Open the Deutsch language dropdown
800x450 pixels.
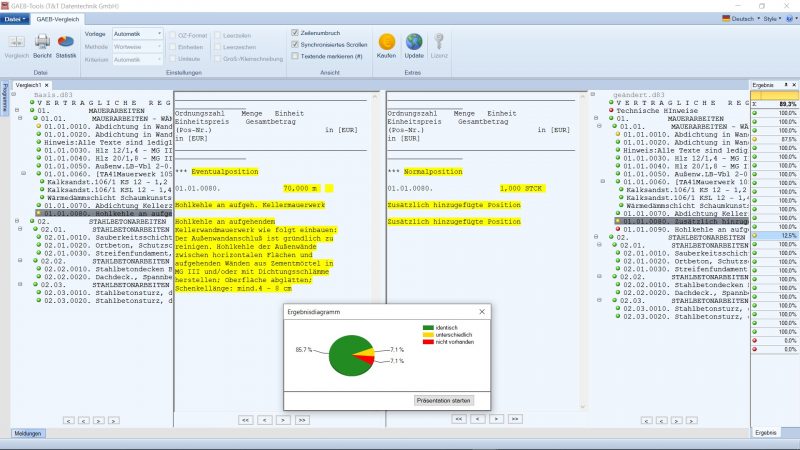tap(742, 19)
